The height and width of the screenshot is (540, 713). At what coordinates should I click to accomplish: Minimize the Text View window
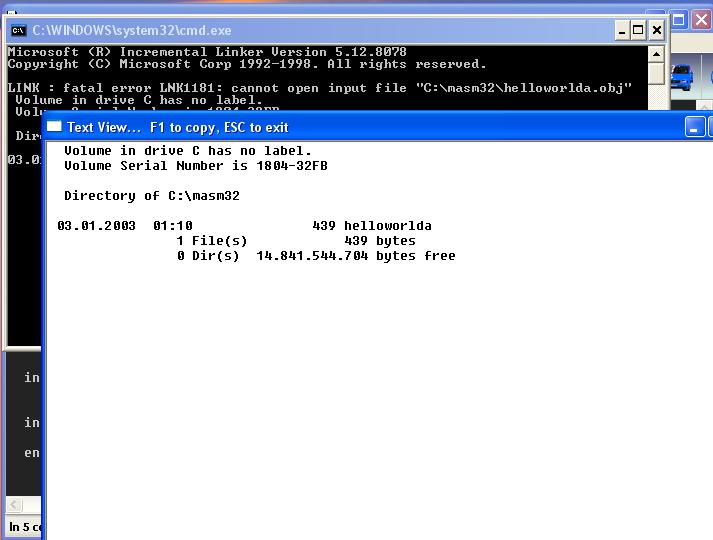tap(694, 127)
